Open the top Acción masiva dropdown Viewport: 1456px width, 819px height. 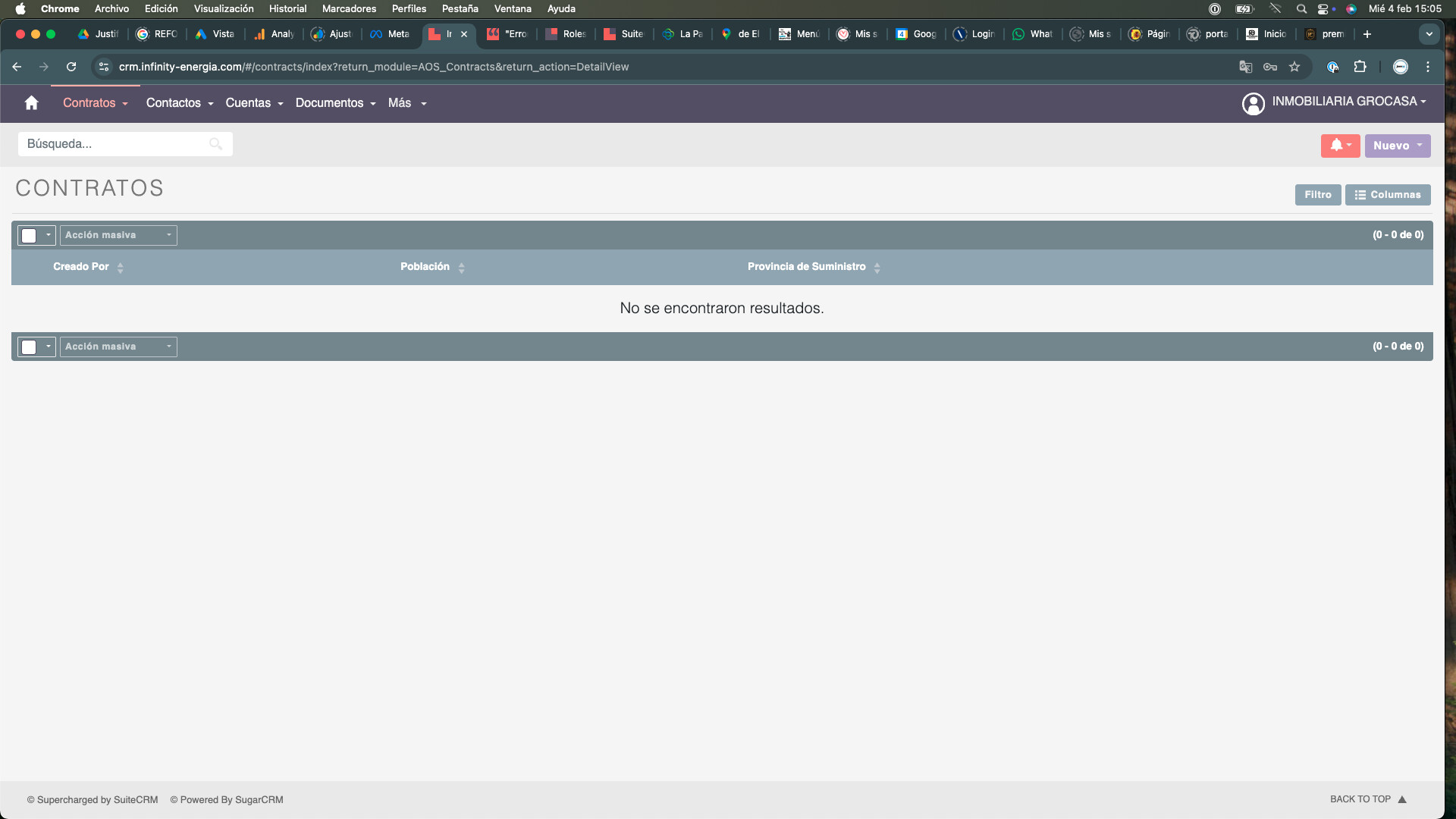(118, 235)
